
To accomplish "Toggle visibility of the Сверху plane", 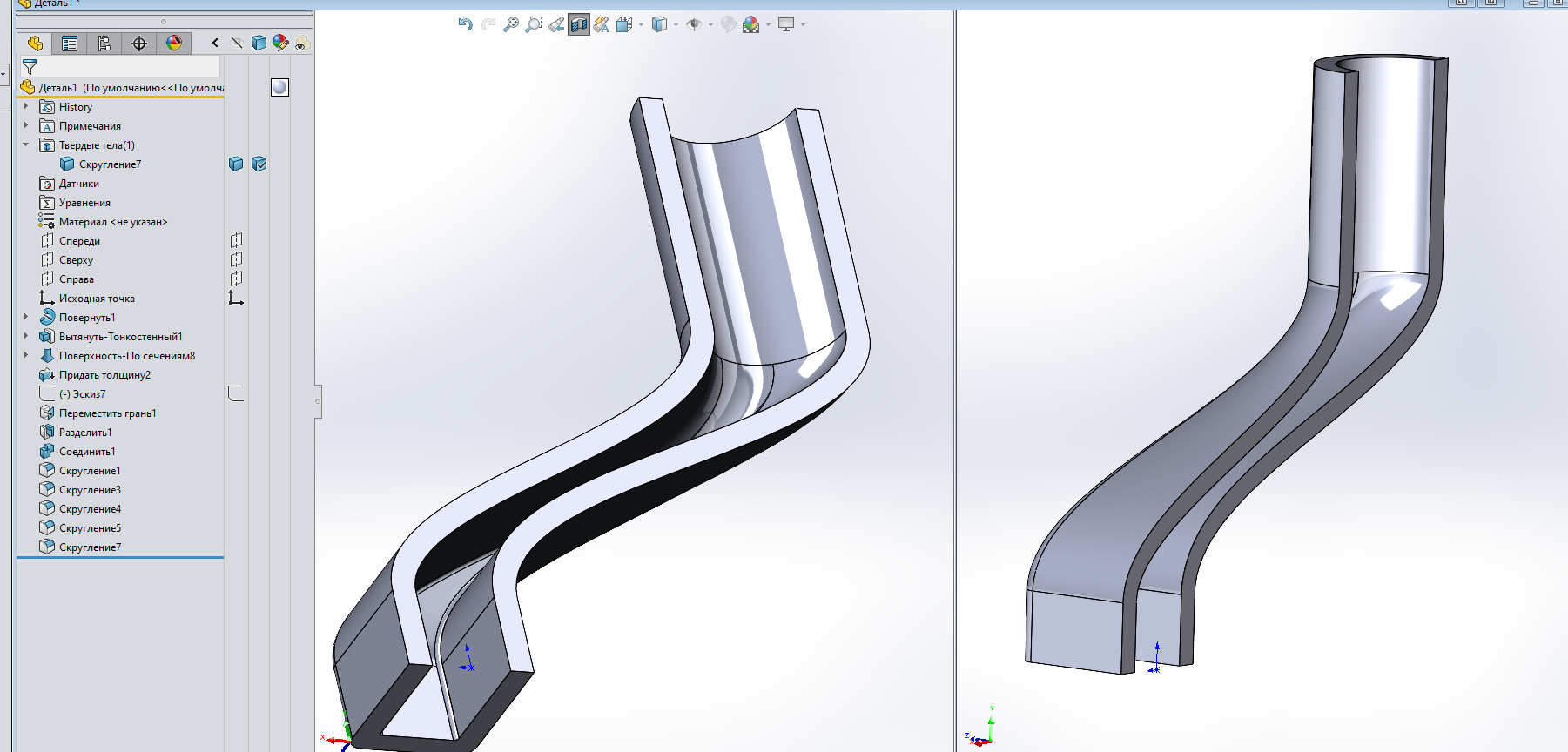I will pos(236,259).
